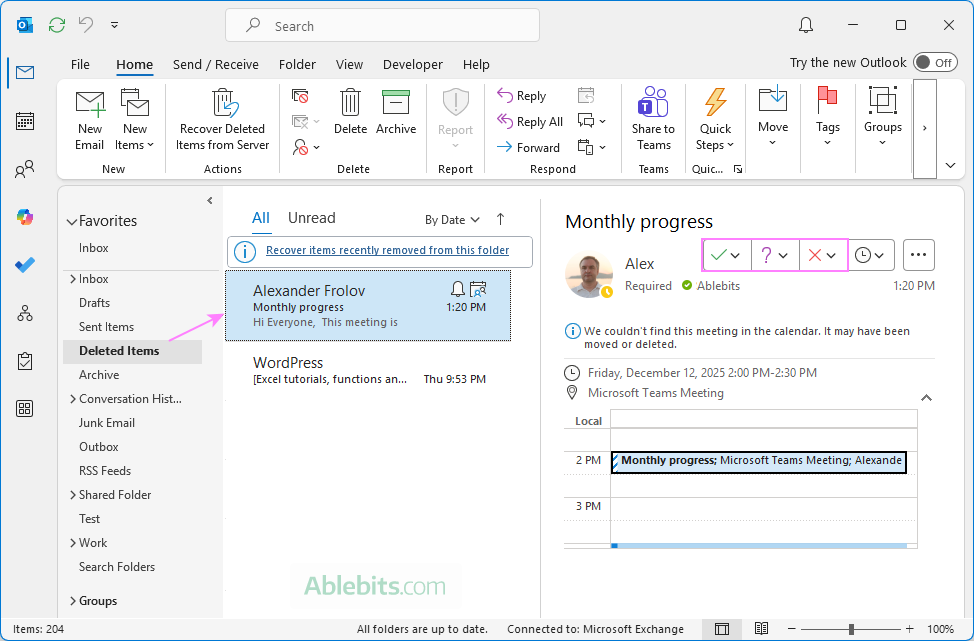Viewport: 974px width, 641px height.
Task: Click Reply All in the Respond group
Action: (530, 121)
